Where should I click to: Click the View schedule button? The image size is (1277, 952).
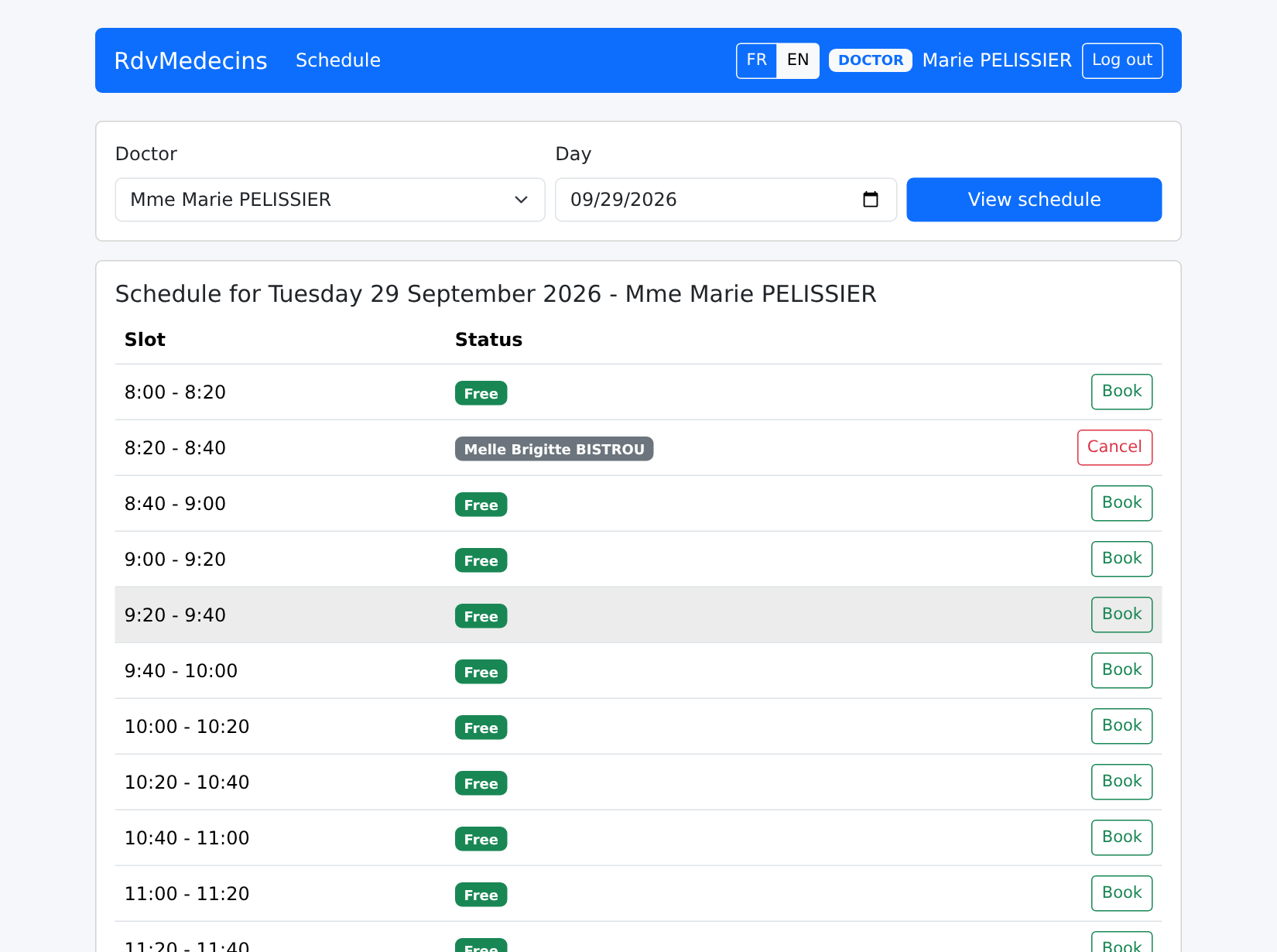(1034, 200)
